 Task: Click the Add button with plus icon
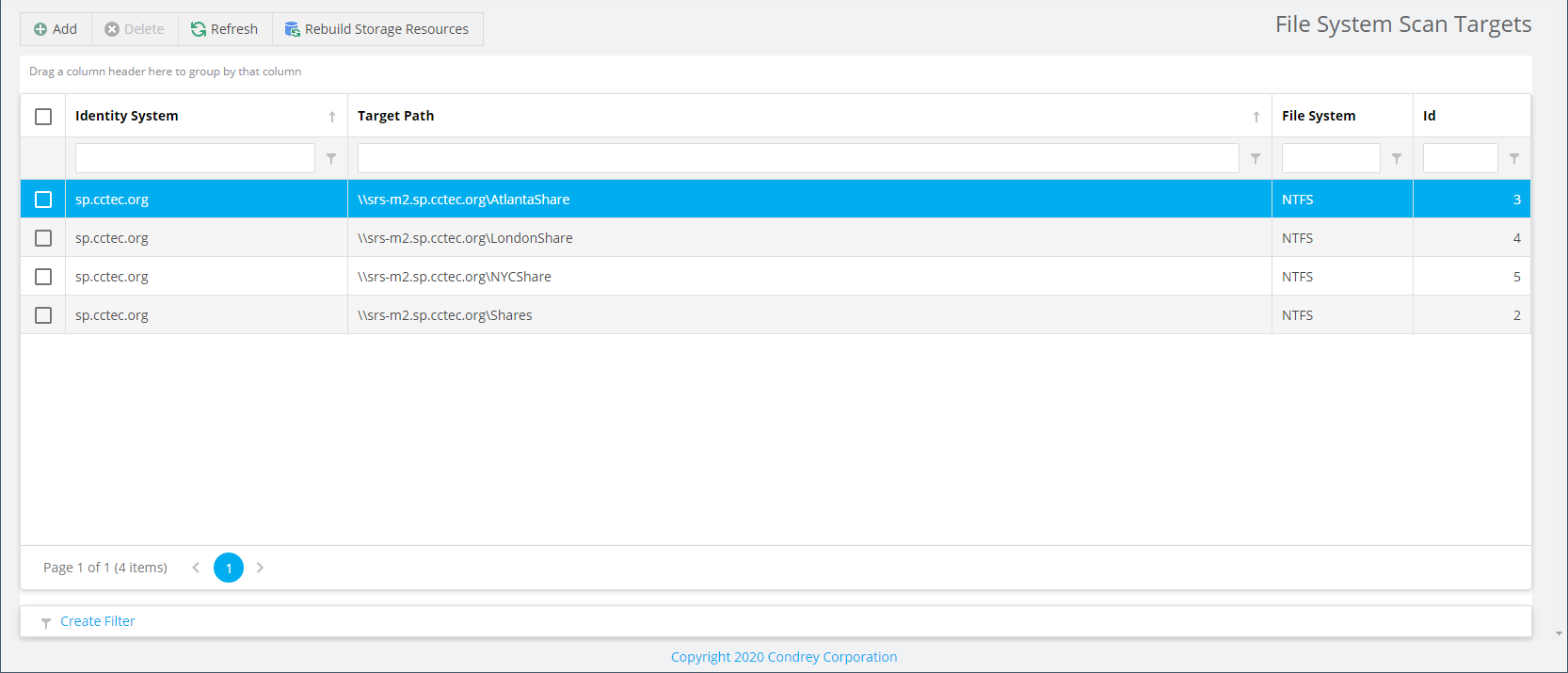(x=56, y=29)
